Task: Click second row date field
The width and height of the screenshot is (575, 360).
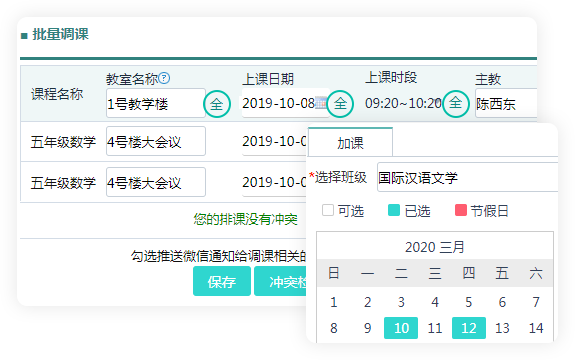Action: 274,182
